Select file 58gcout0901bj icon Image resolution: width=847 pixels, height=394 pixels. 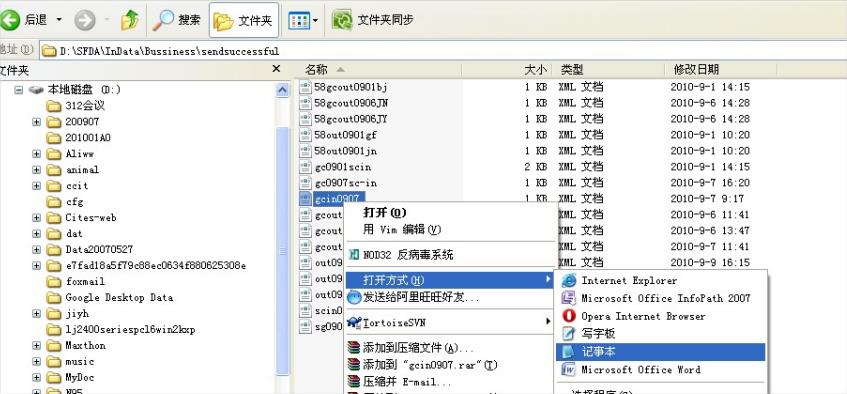tap(306, 87)
